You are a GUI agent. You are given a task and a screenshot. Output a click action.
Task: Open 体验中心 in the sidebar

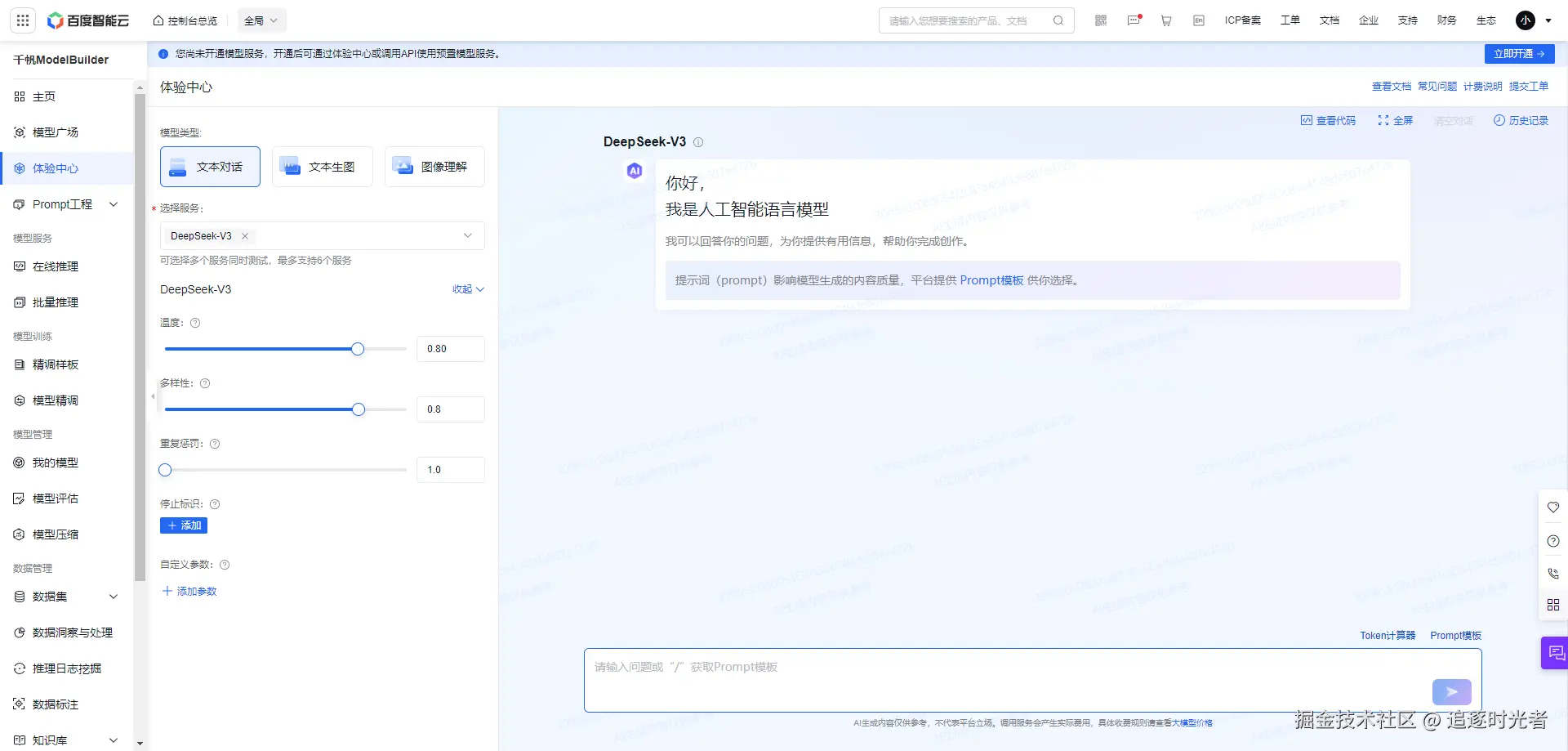click(67, 168)
